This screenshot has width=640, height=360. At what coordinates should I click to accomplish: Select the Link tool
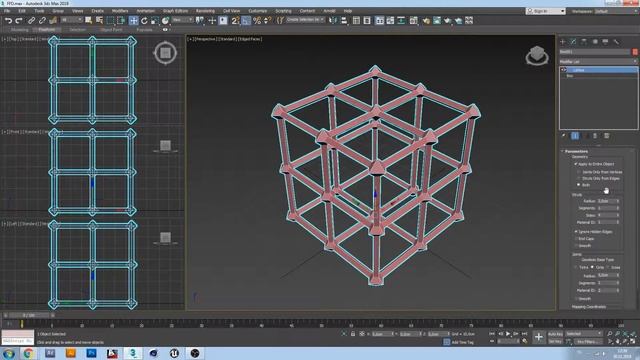[x=31, y=20]
